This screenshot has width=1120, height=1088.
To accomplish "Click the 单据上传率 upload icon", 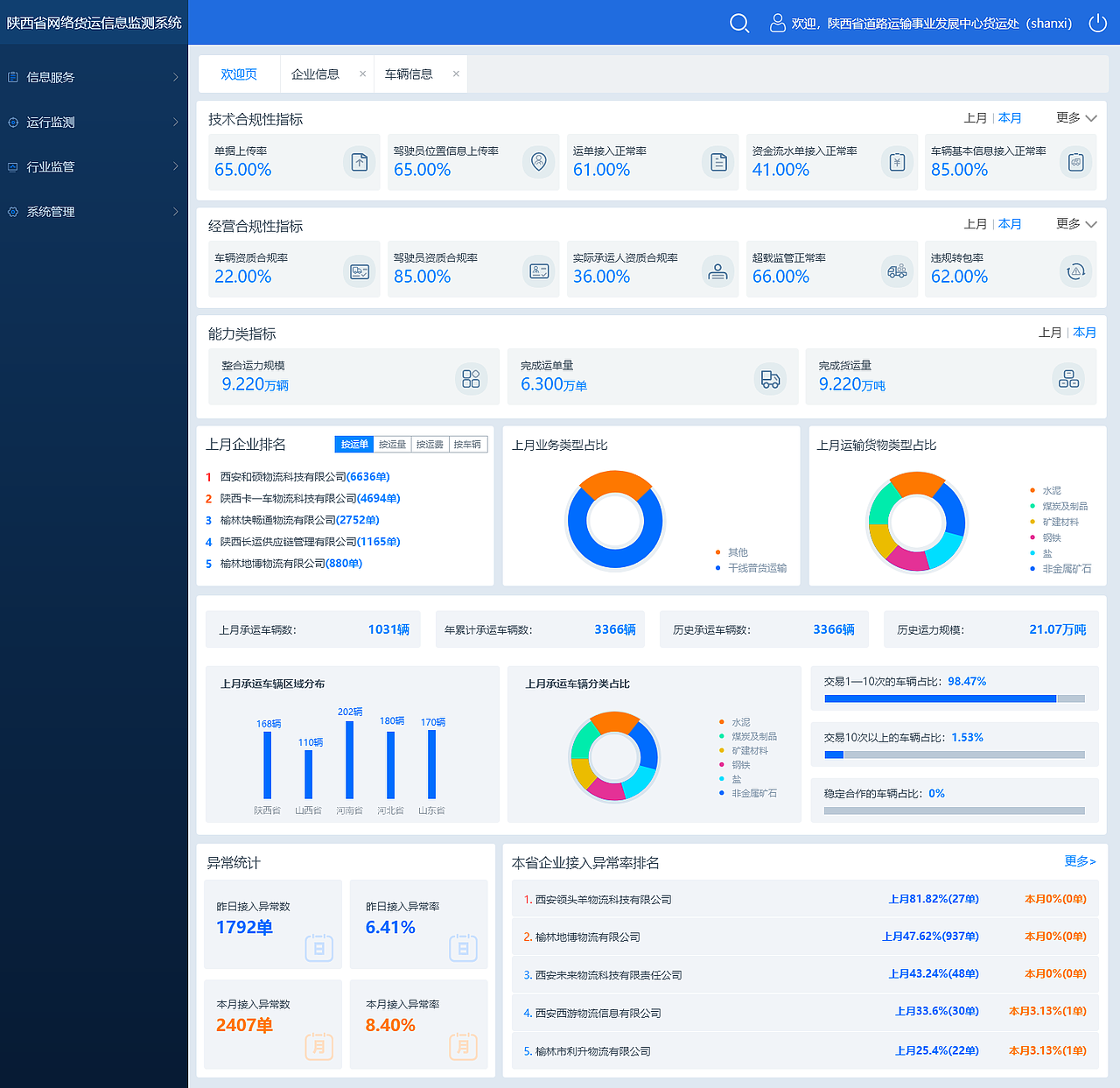I will coord(360,162).
